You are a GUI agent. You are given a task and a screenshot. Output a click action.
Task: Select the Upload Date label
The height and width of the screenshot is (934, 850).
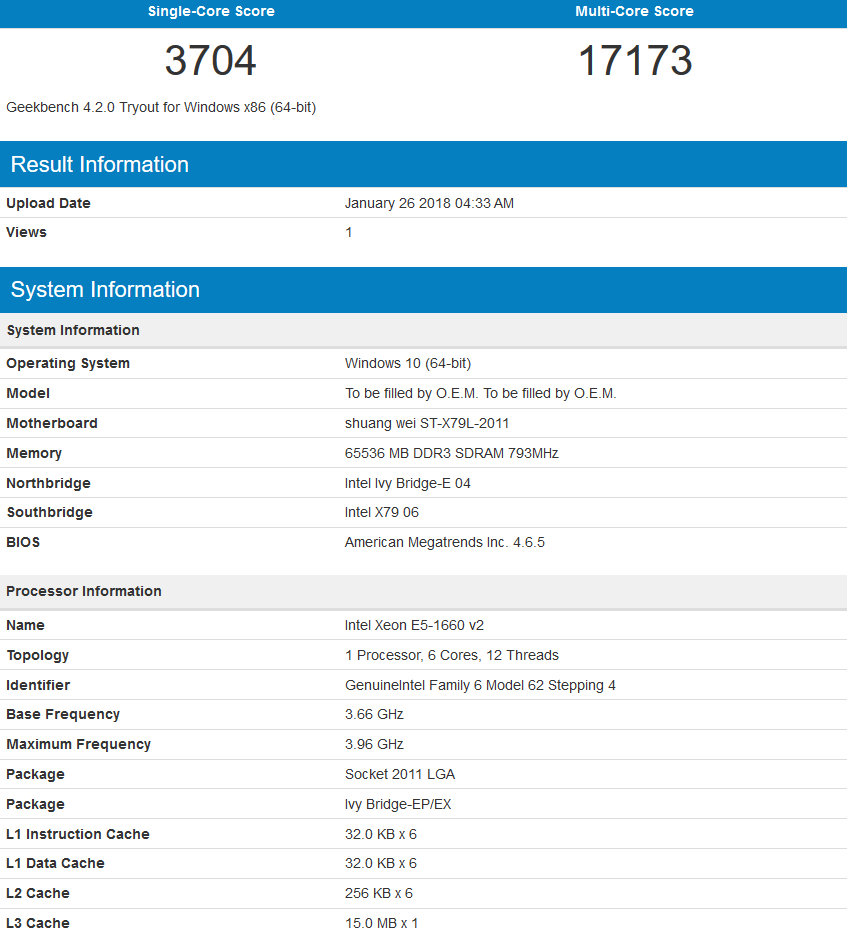pos(48,203)
